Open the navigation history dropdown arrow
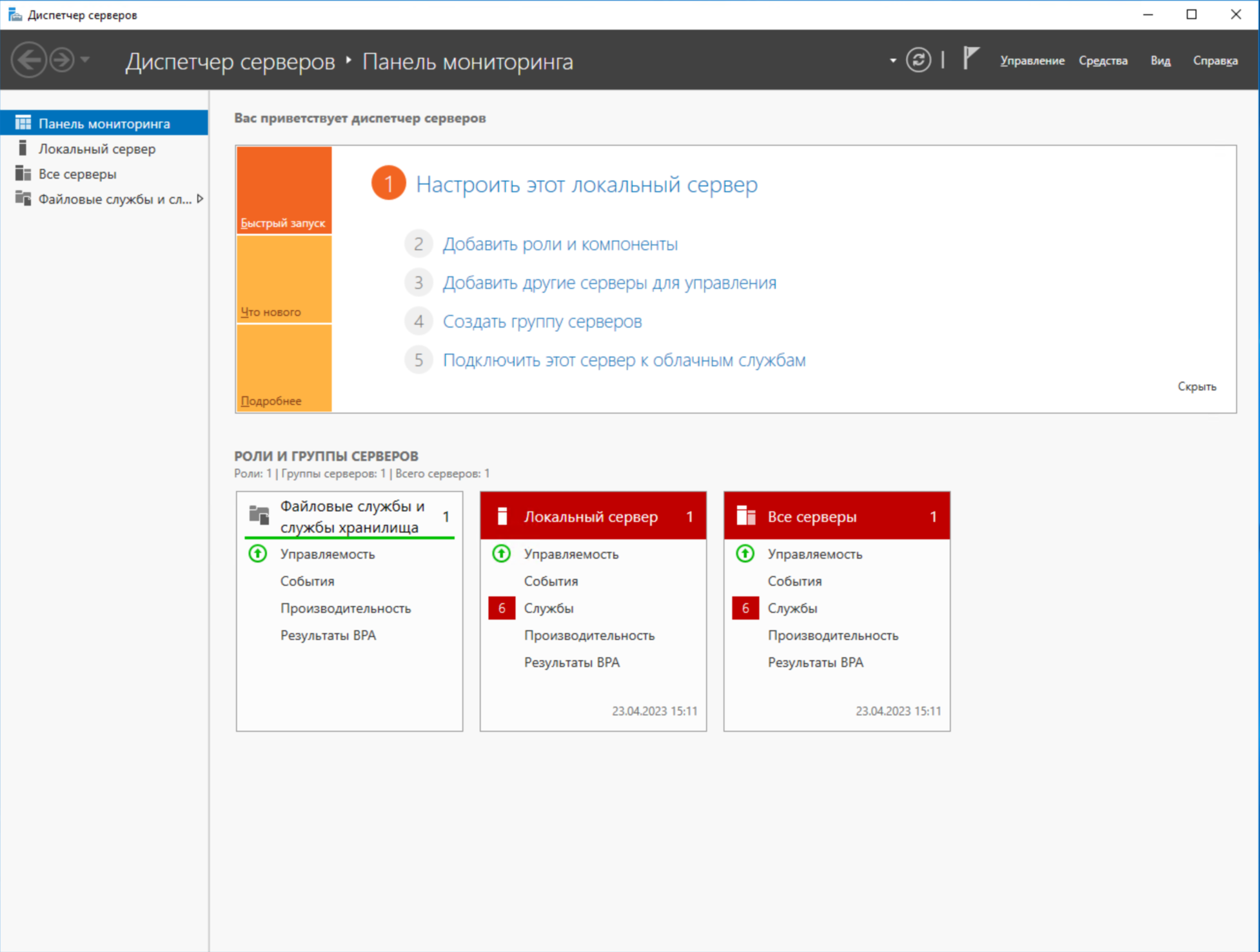This screenshot has width=1260, height=952. click(x=85, y=60)
